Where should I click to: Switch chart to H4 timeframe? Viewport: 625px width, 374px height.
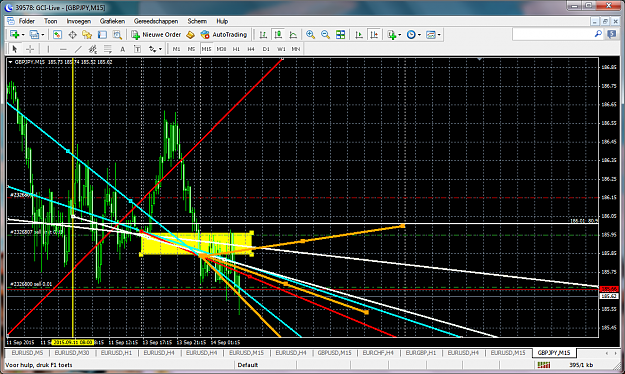[x=251, y=49]
